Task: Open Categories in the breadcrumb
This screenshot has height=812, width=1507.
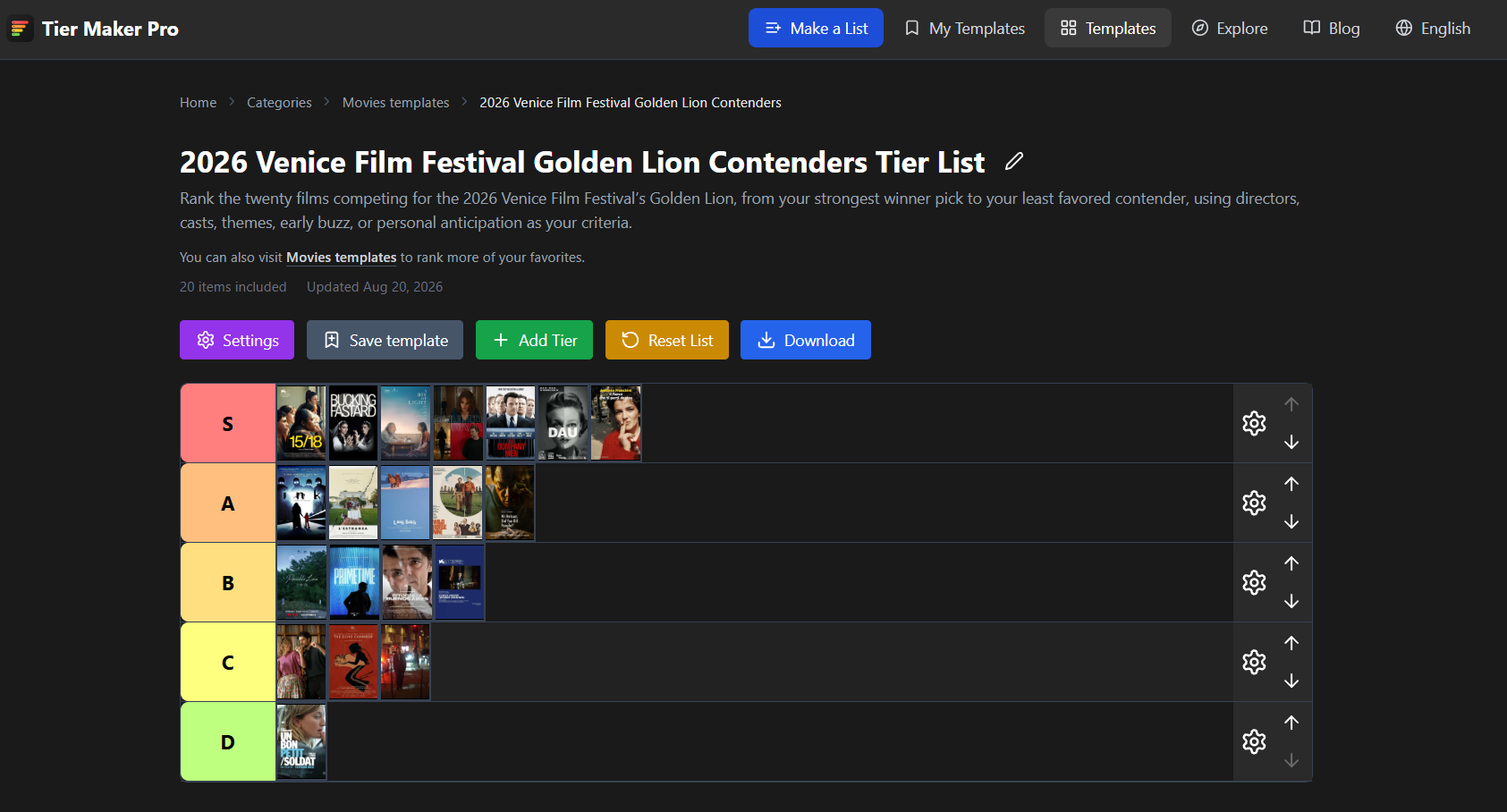Action: pos(279,103)
